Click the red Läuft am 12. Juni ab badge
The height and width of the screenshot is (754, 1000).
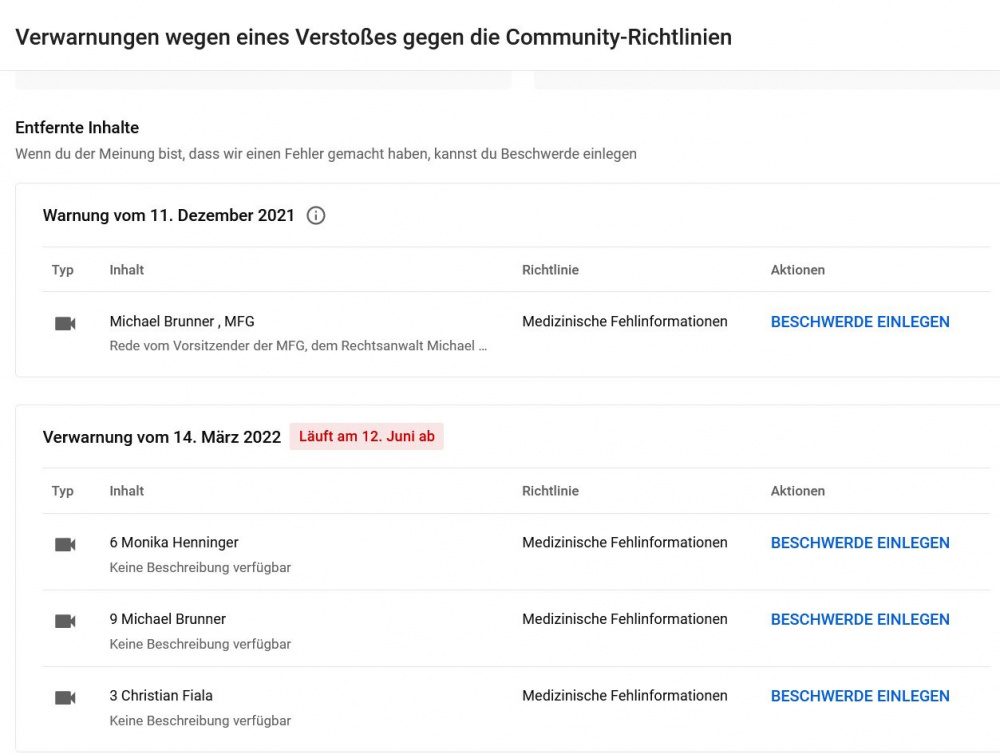(x=367, y=436)
